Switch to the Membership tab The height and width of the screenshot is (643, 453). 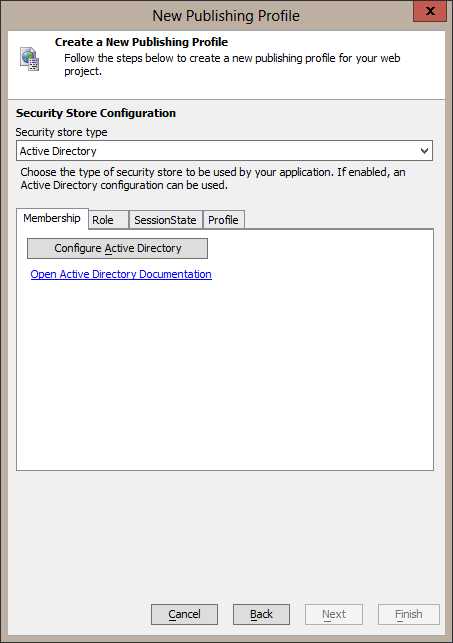click(x=52, y=218)
